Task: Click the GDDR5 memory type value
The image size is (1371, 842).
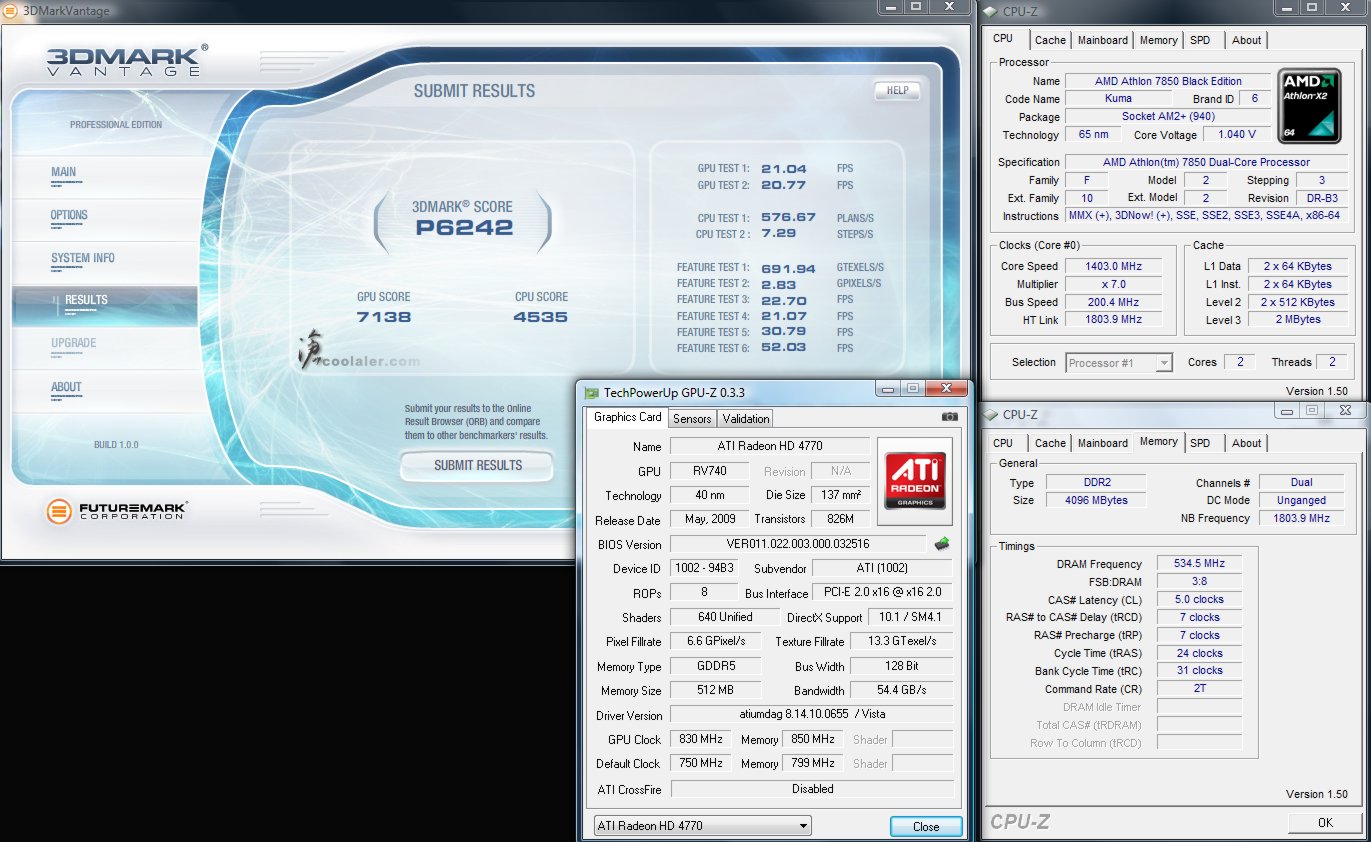Action: pyautogui.click(x=715, y=667)
